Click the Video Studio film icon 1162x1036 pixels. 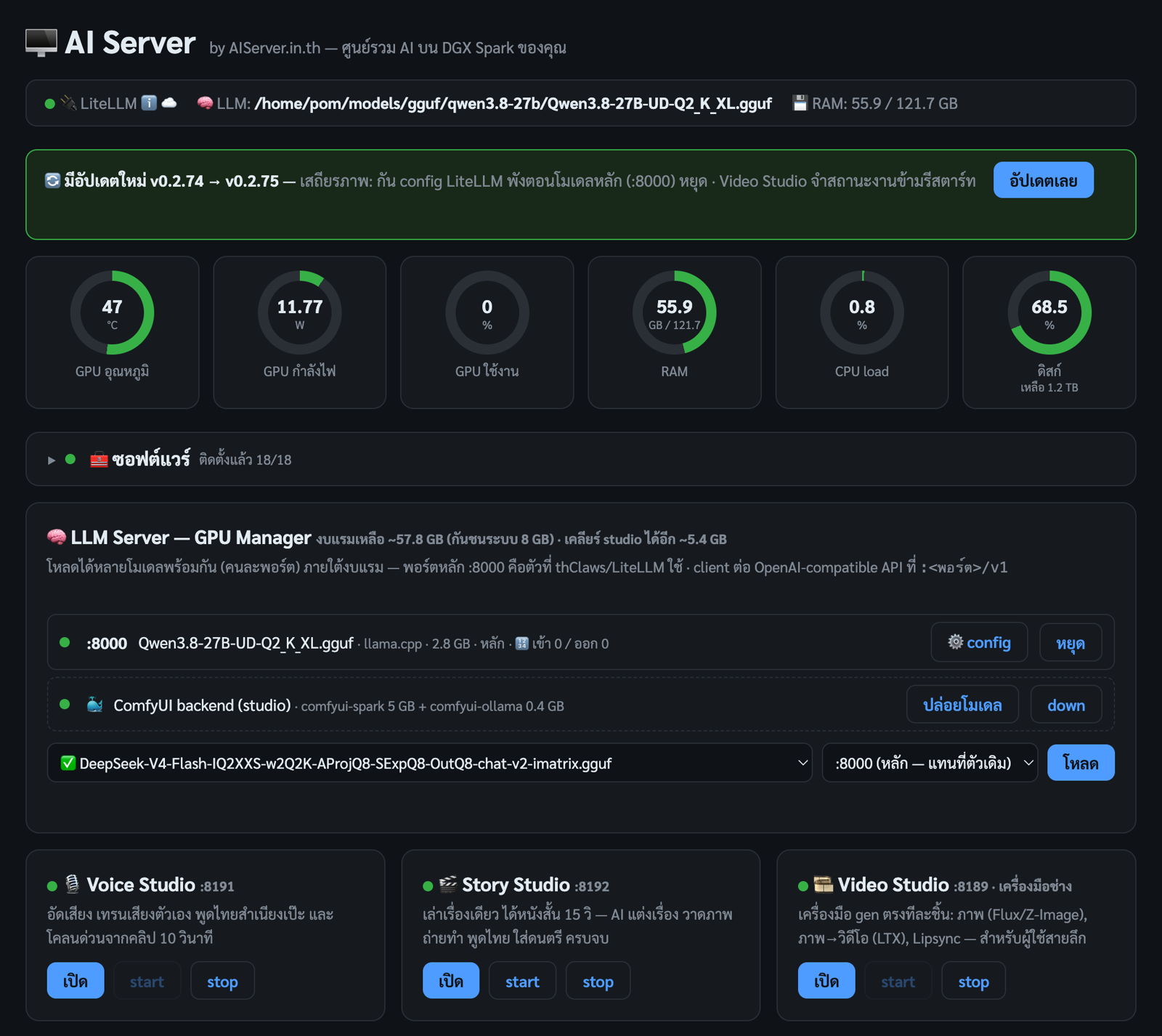(x=823, y=884)
